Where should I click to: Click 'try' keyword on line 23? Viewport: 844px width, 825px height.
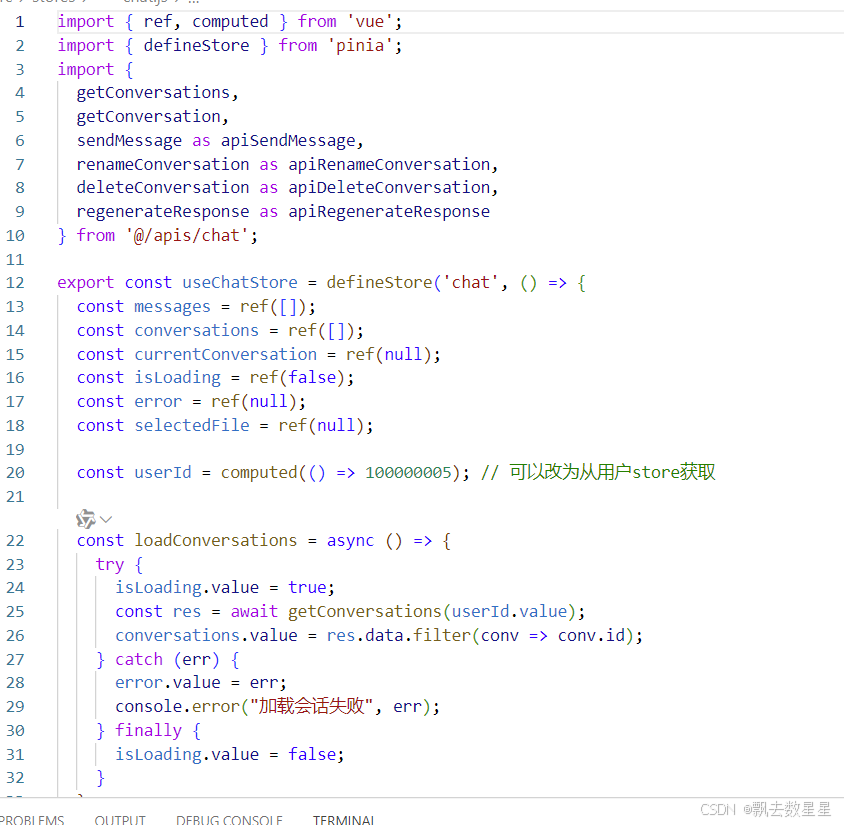pos(110,565)
